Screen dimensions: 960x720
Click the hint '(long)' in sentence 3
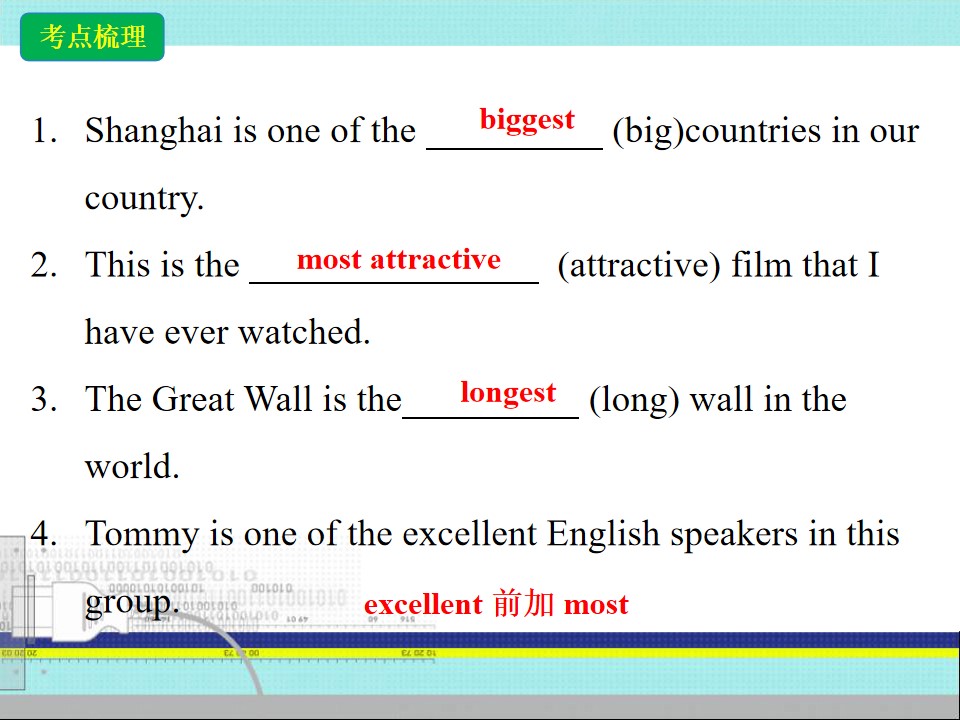coord(634,400)
